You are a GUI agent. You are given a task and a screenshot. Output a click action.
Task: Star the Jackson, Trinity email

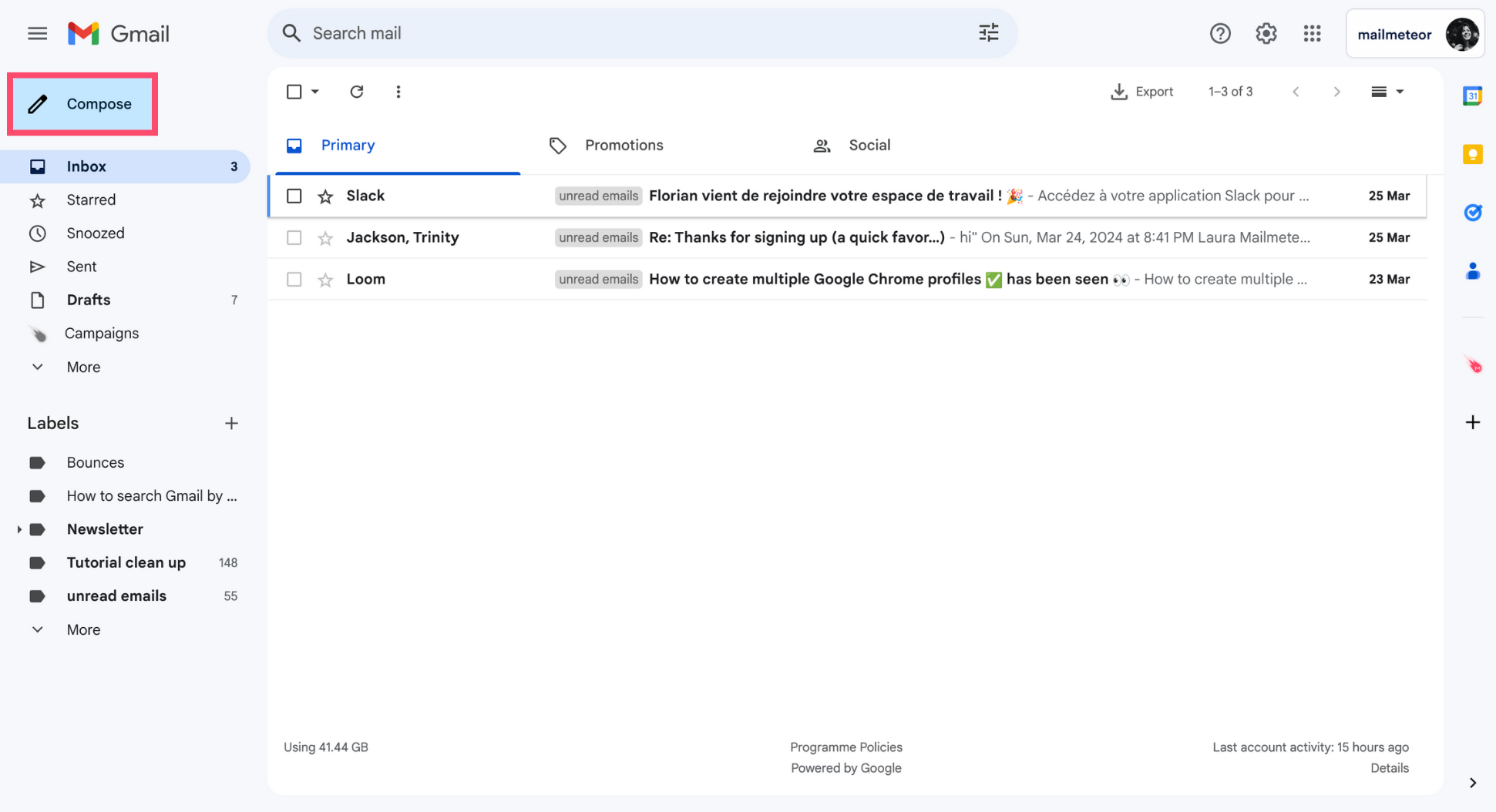click(325, 238)
